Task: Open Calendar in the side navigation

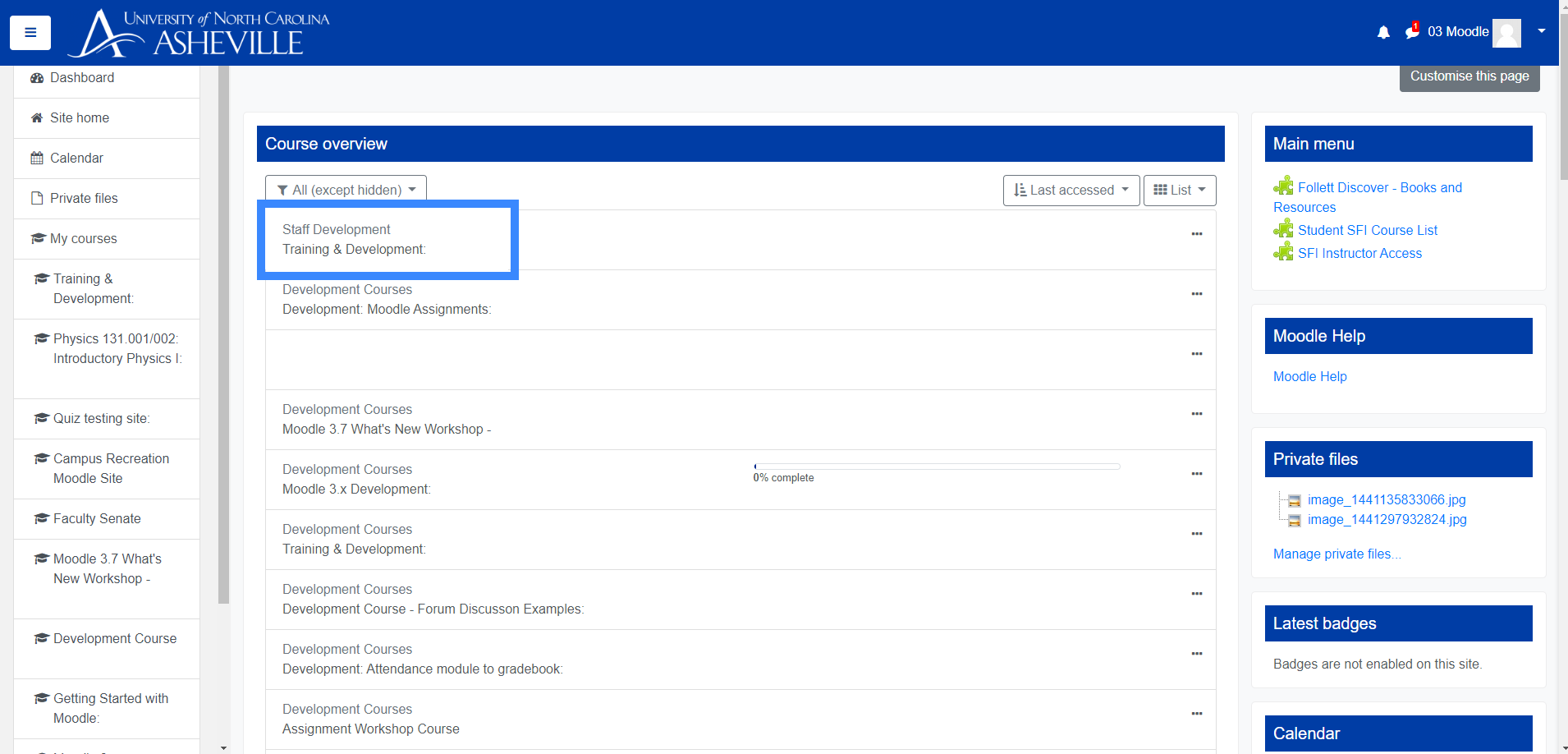Action: (x=76, y=158)
